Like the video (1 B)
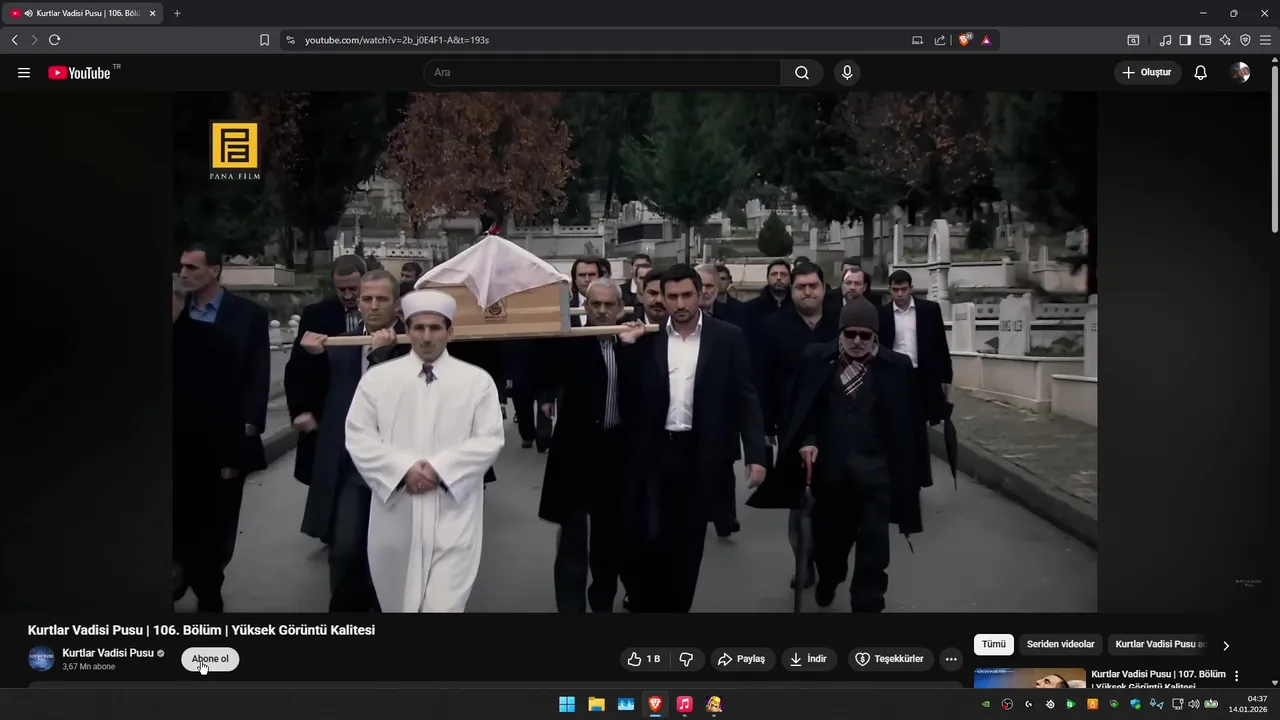This screenshot has height=720, width=1280. pyautogui.click(x=644, y=659)
